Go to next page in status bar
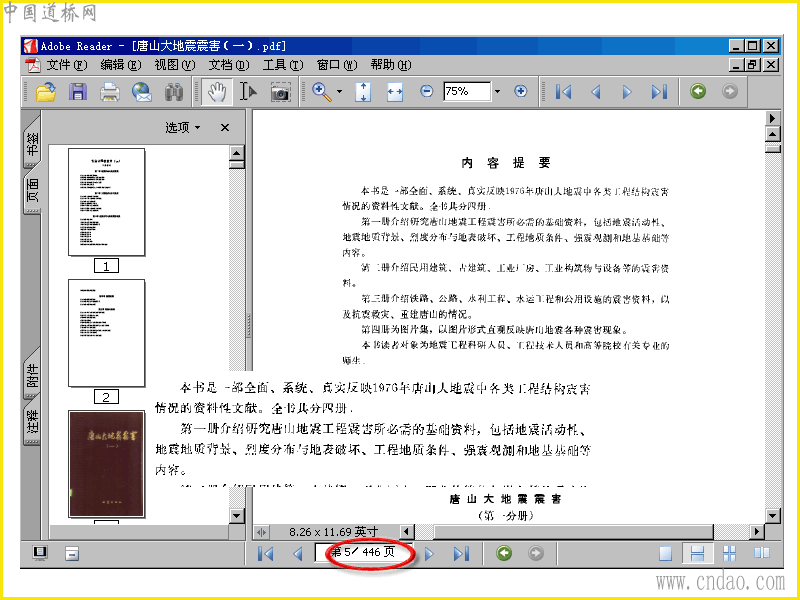Screen dimensions: 800x600 pyautogui.click(x=430, y=554)
